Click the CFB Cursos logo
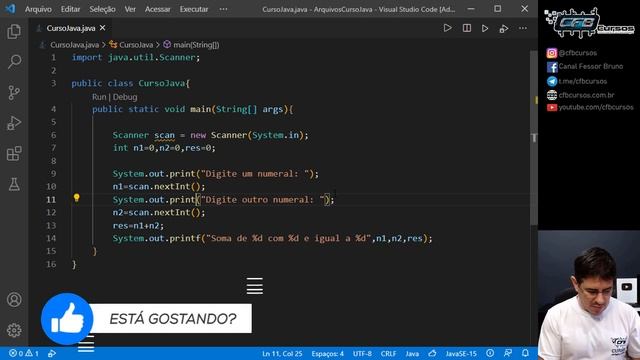Screen dimensions: 640x360 (x=589, y=23)
